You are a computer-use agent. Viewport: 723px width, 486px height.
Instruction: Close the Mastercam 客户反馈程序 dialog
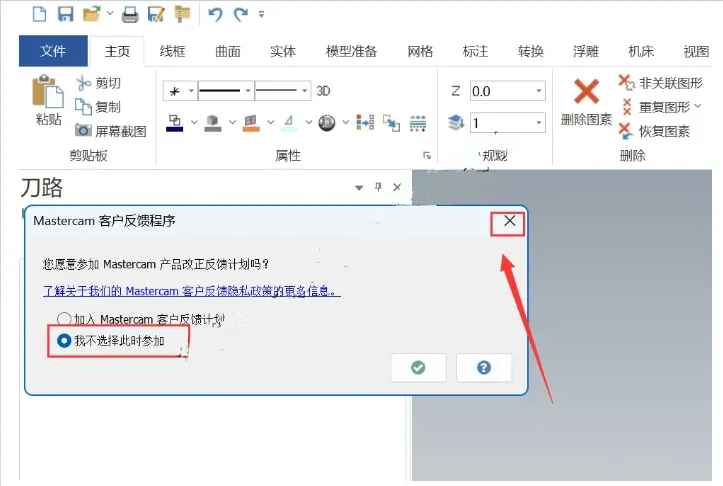click(509, 221)
